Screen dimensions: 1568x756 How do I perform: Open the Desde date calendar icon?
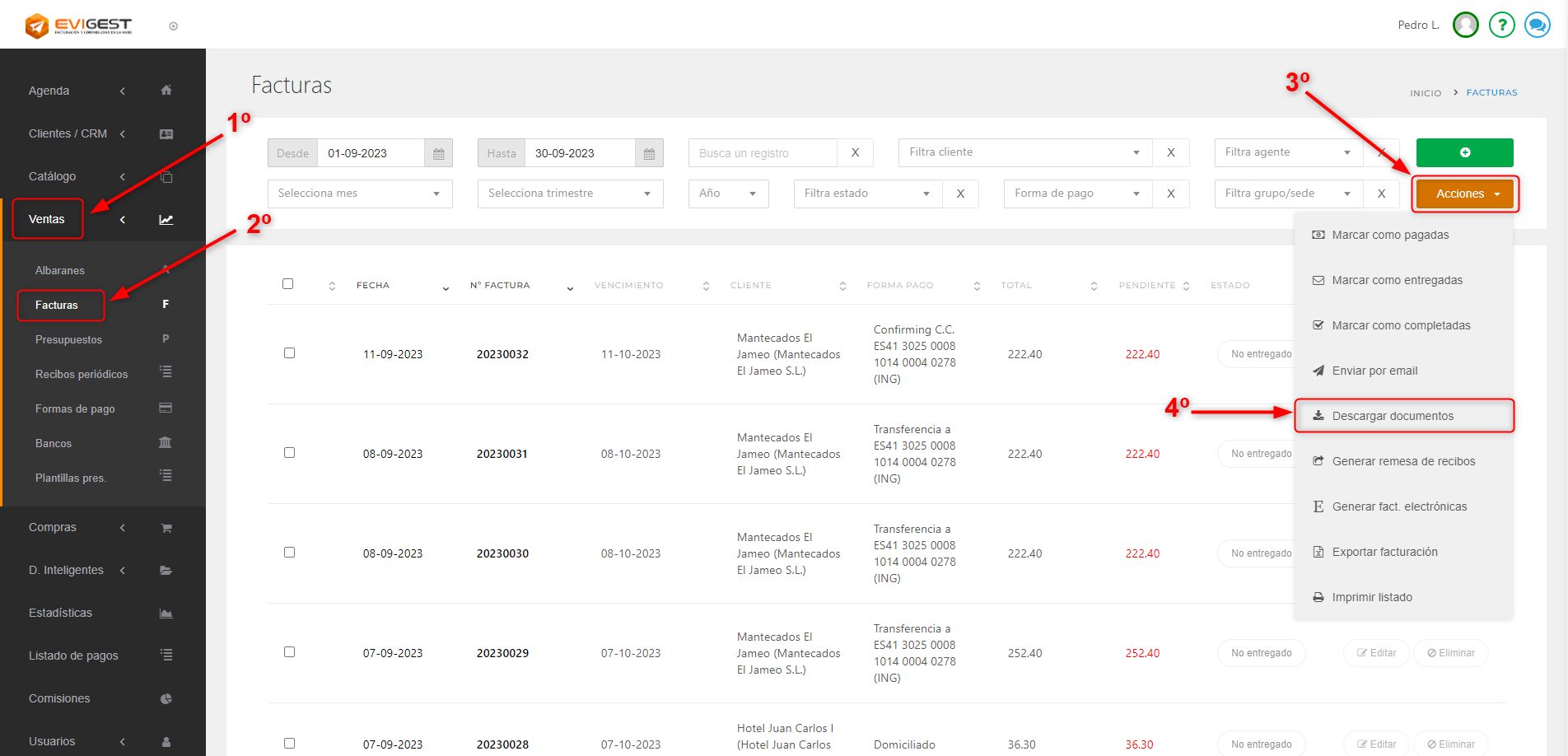438,153
